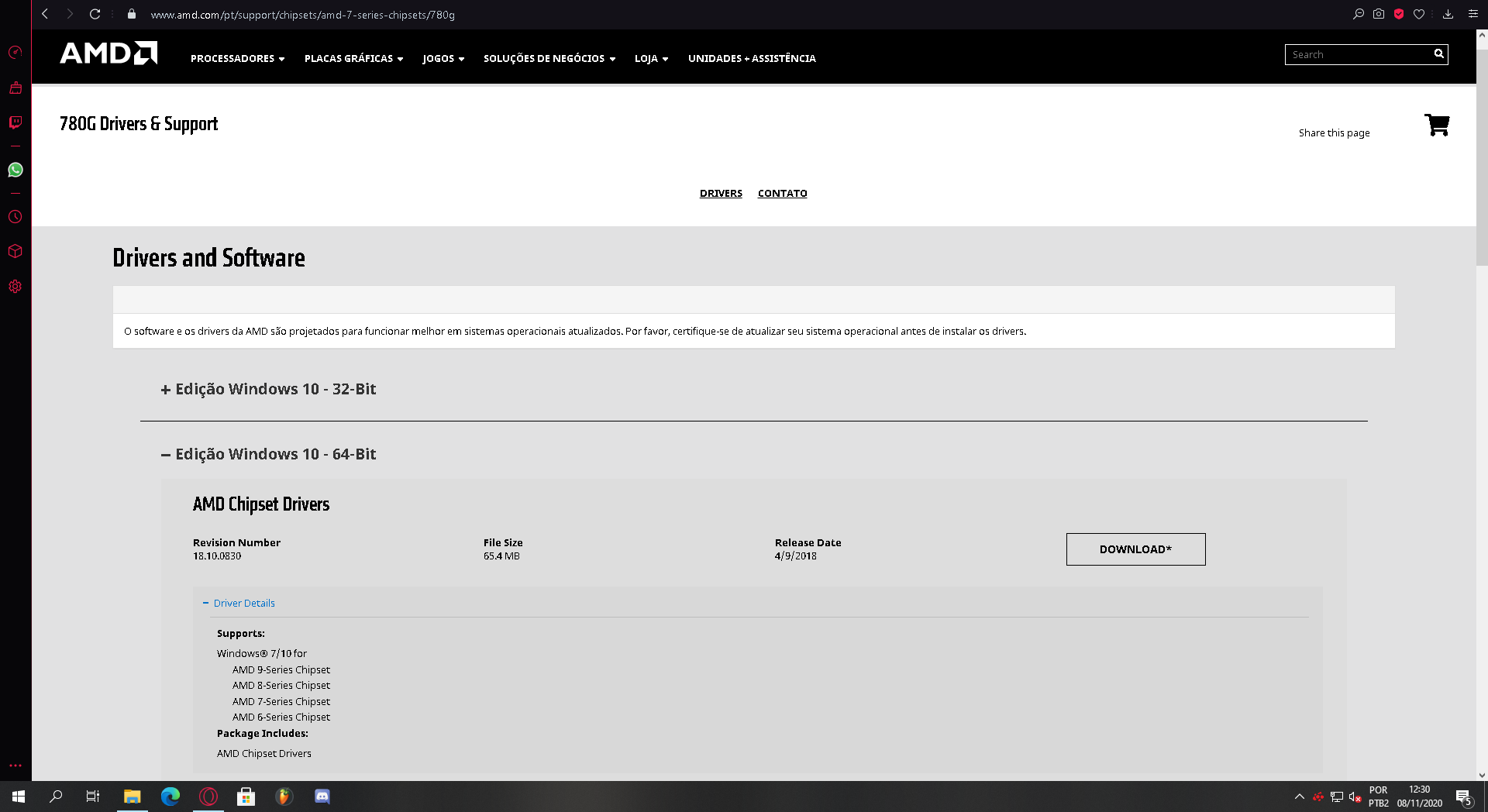The height and width of the screenshot is (812, 1488).
Task: Open File Explorer from the taskbar
Action: point(133,797)
